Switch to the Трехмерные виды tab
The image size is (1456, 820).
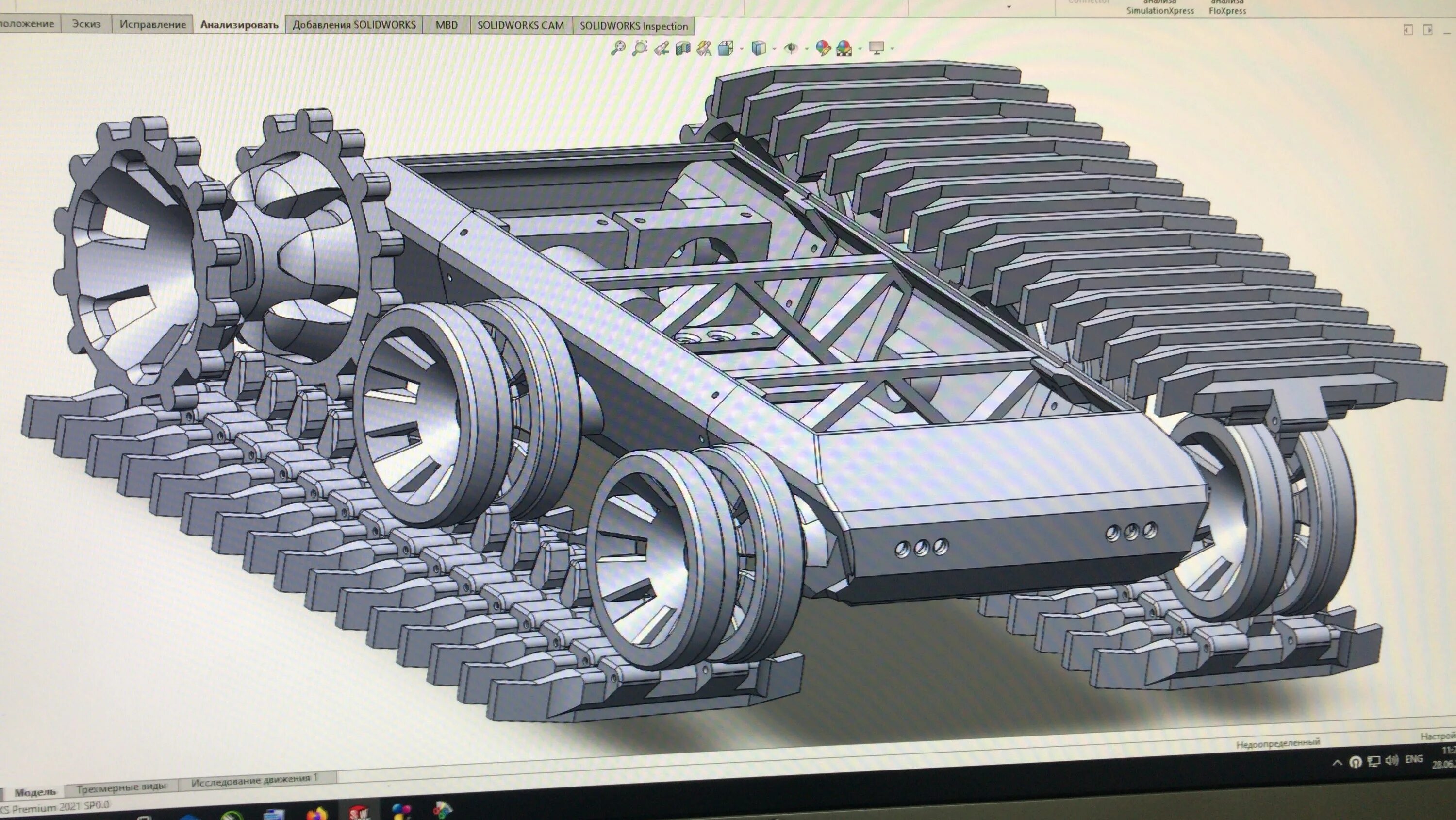coord(121,787)
